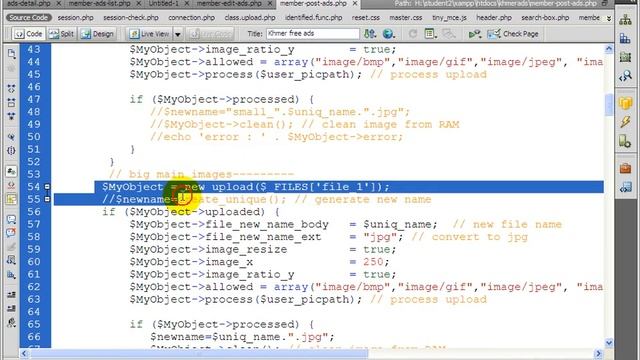Open the CSS Styles panel icon in right dock

(625, 39)
